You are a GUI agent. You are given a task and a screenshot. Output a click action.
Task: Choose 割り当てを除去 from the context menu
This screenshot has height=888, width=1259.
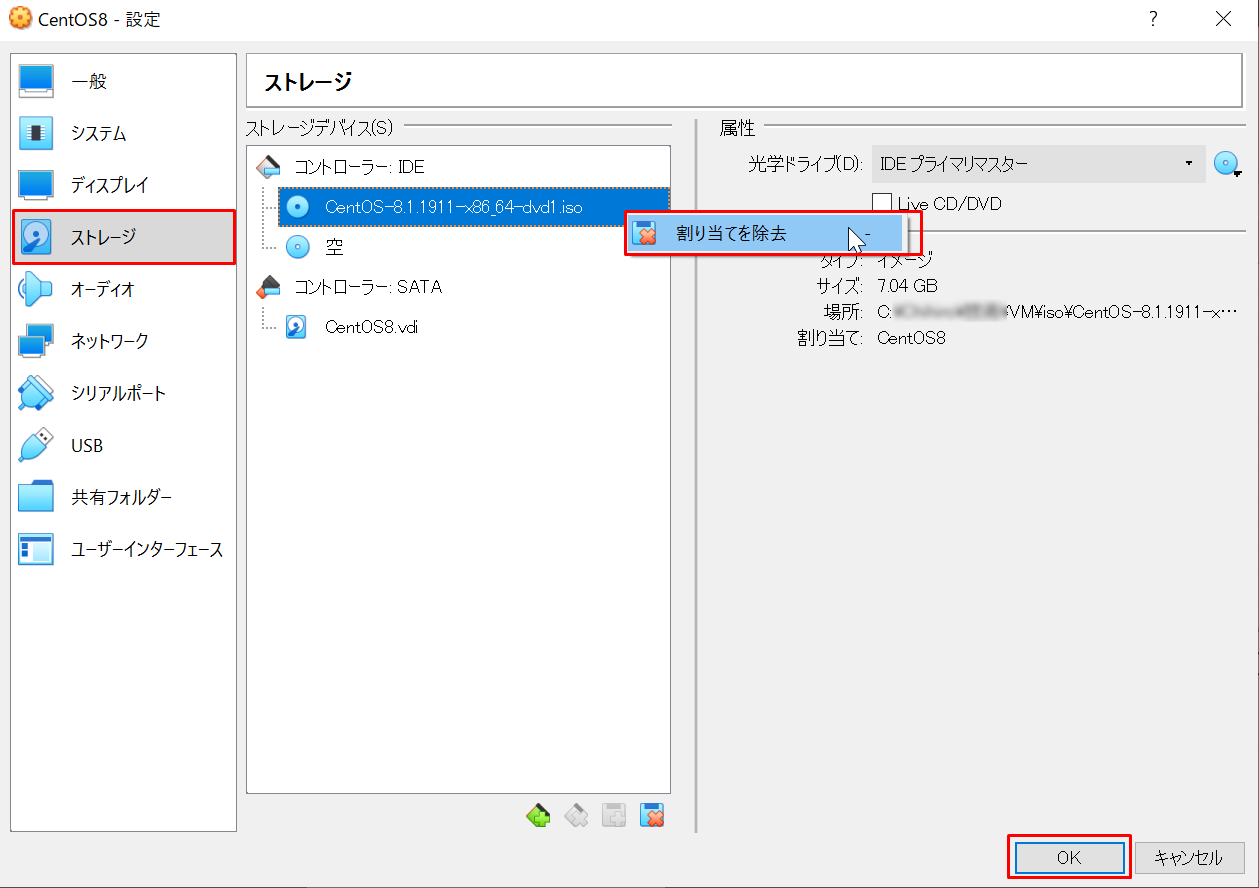pyautogui.click(x=766, y=234)
